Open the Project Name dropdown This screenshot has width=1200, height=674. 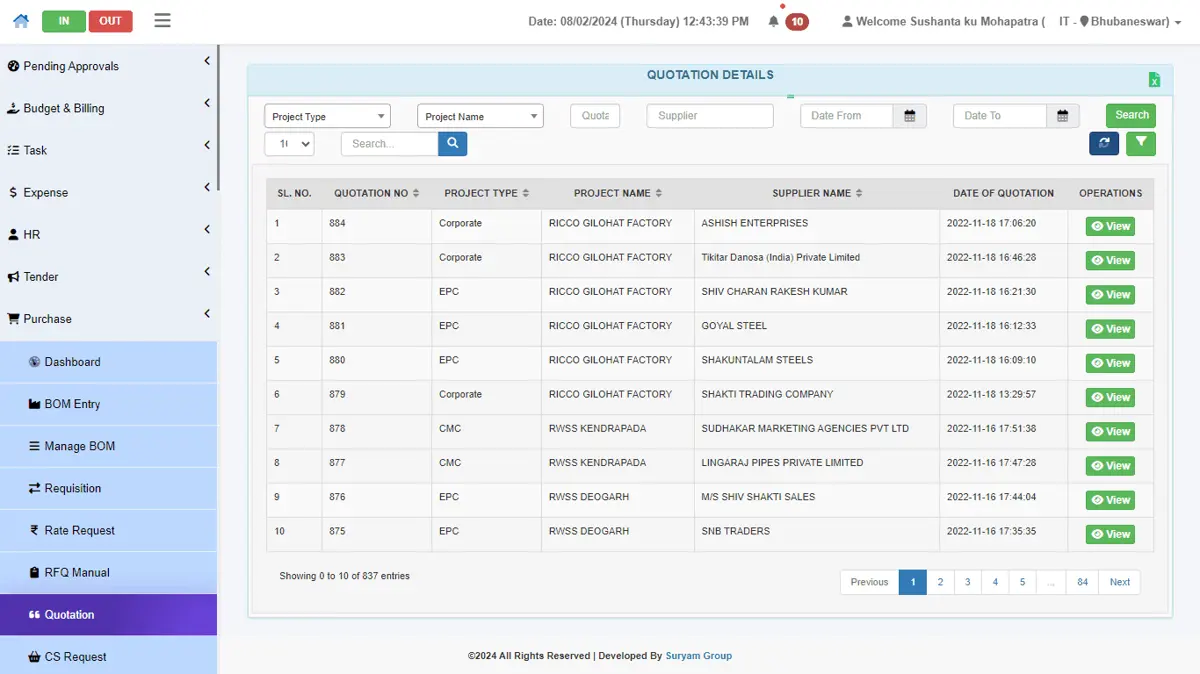(480, 116)
